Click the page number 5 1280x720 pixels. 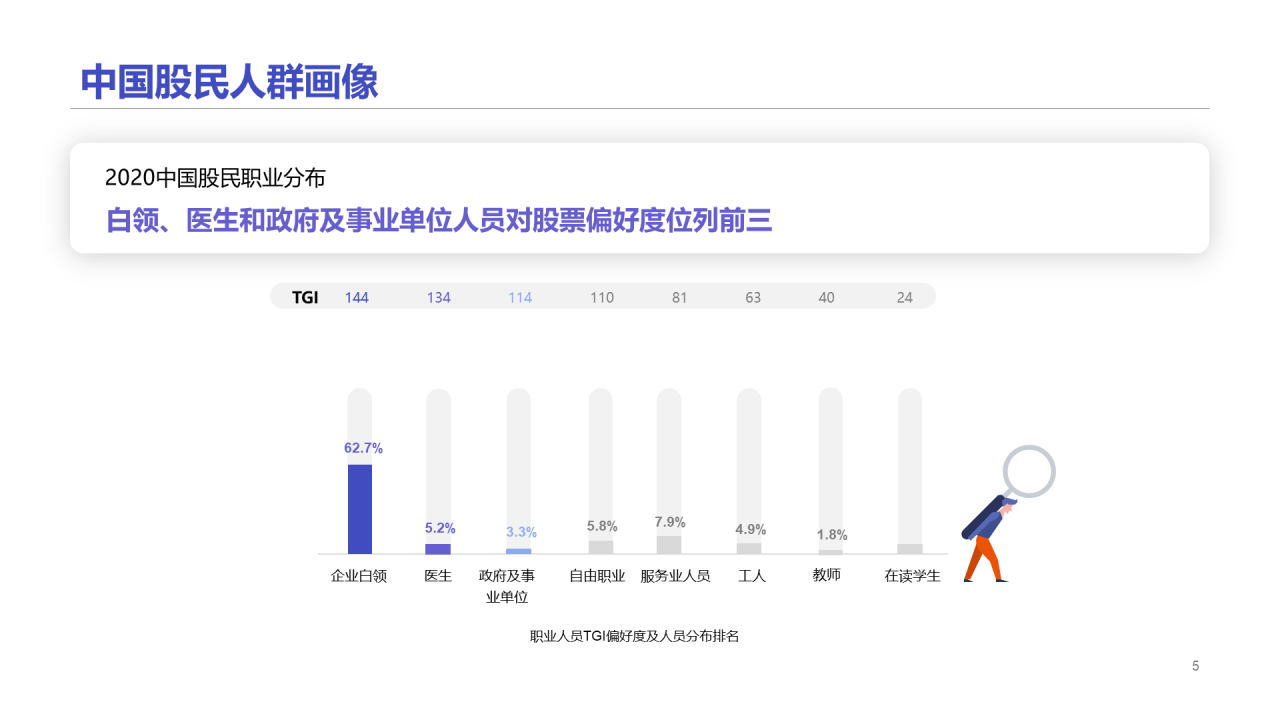tap(1195, 666)
